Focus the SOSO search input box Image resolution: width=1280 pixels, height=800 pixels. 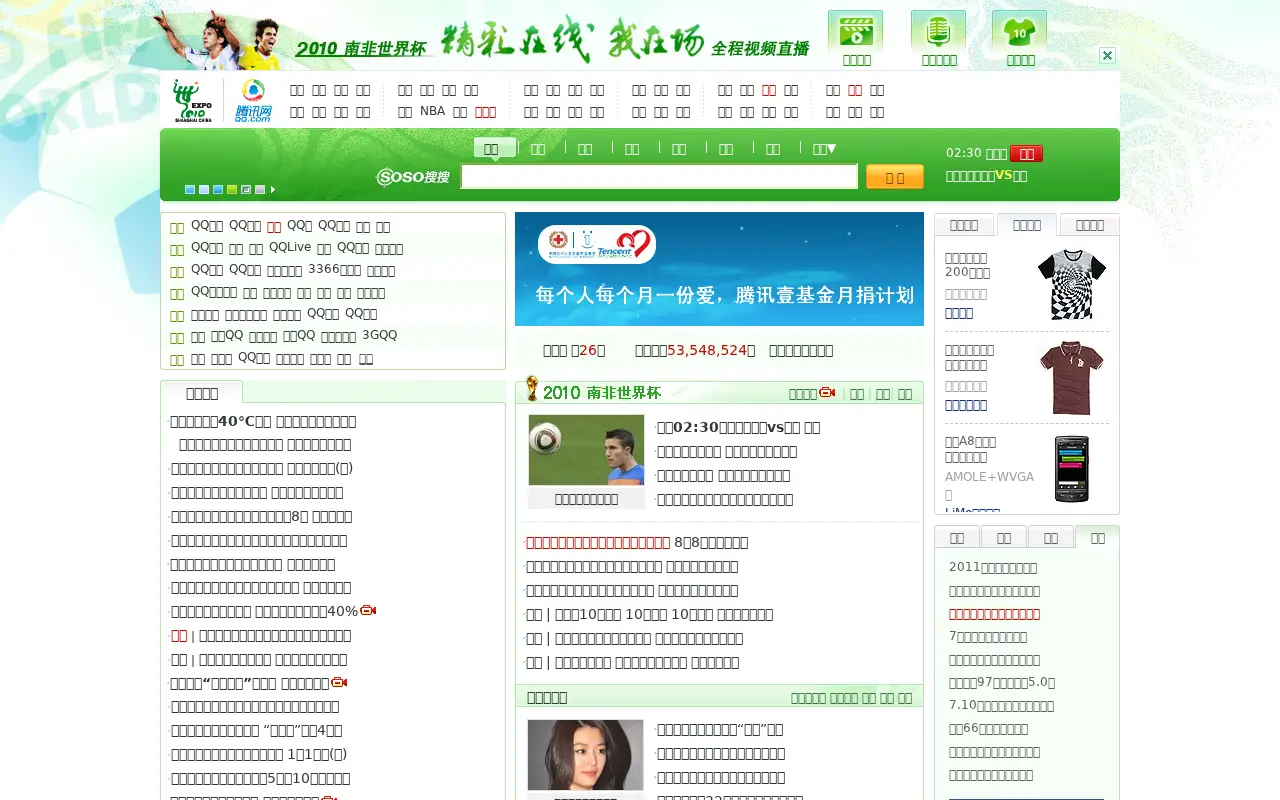pos(659,177)
